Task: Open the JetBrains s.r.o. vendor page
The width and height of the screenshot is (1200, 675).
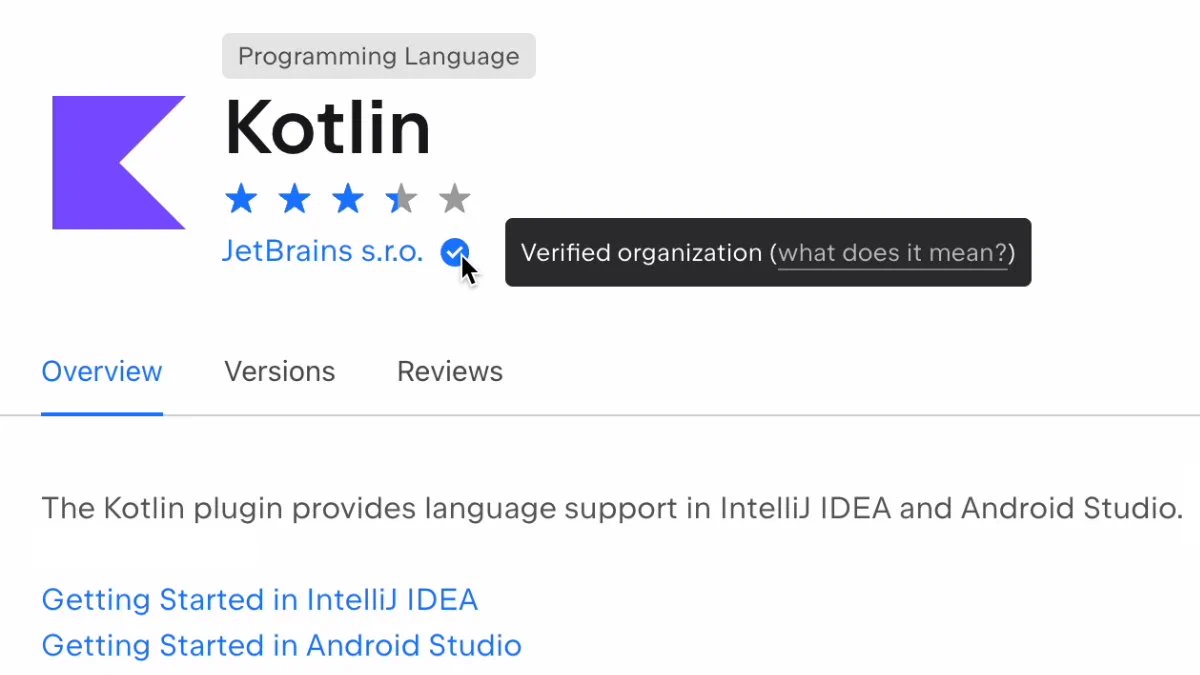Action: click(323, 251)
